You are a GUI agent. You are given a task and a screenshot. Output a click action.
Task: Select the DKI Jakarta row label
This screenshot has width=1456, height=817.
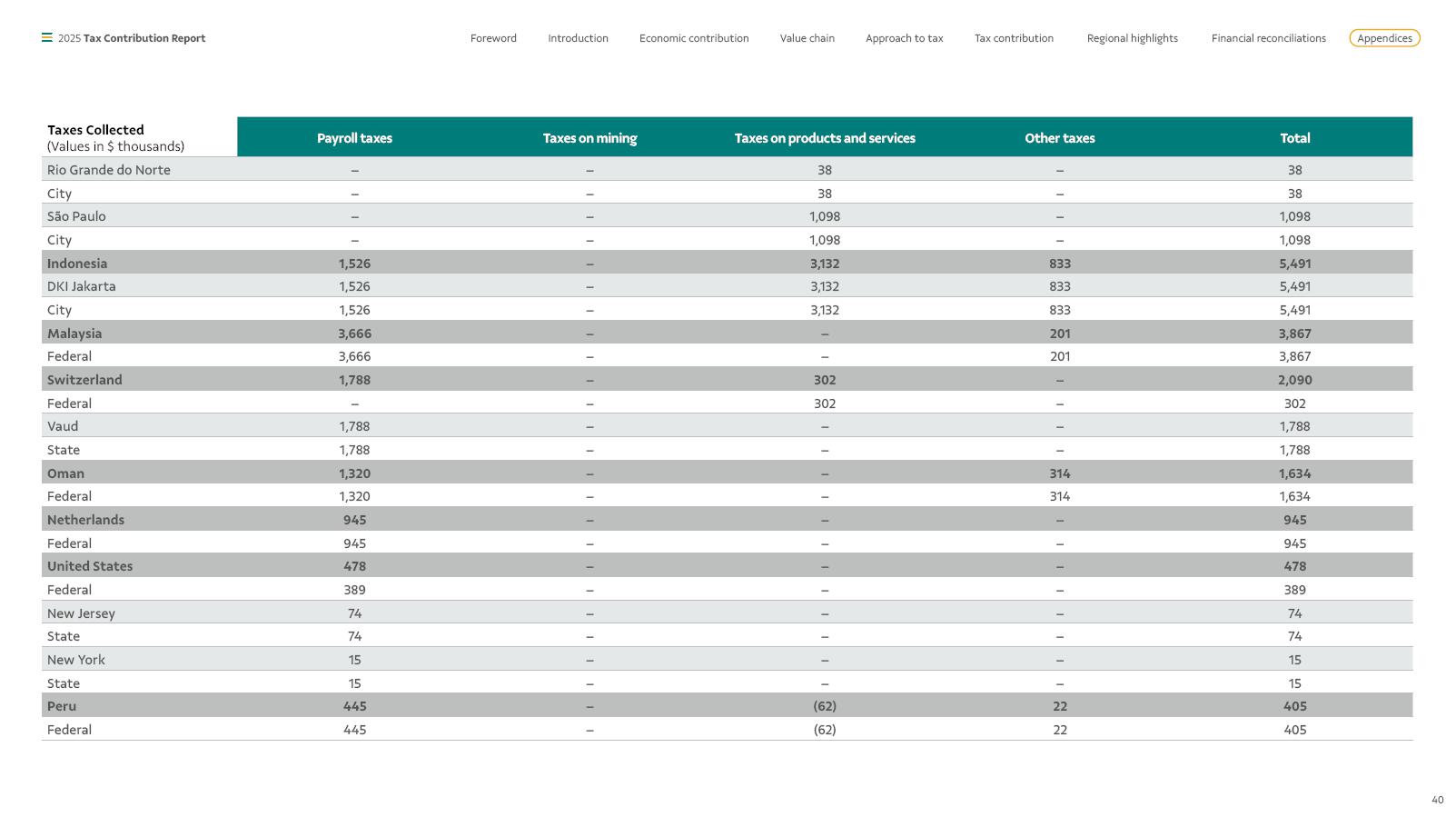coord(81,286)
